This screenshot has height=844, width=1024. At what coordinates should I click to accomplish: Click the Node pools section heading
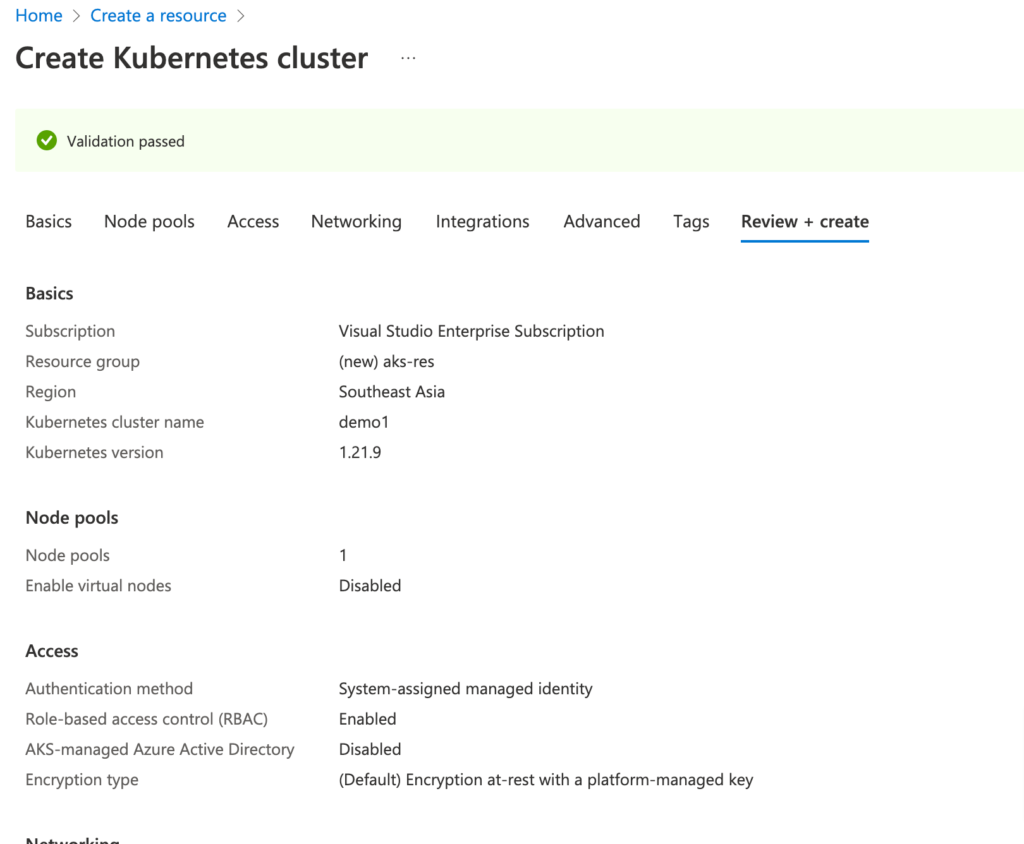tap(71, 517)
